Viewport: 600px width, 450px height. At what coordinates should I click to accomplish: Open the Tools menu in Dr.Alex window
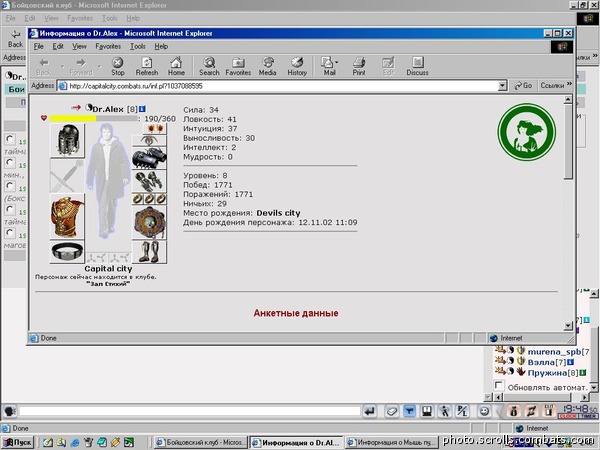pyautogui.click(x=137, y=47)
